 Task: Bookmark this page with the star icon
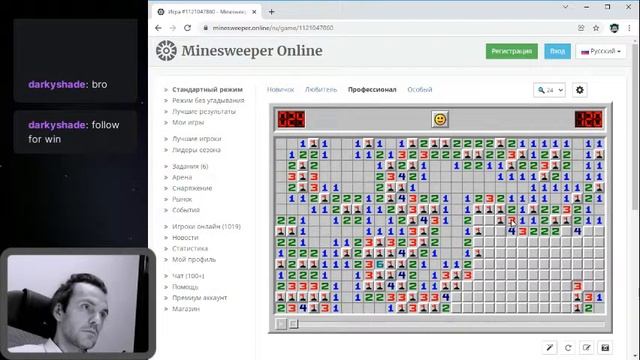click(x=596, y=28)
